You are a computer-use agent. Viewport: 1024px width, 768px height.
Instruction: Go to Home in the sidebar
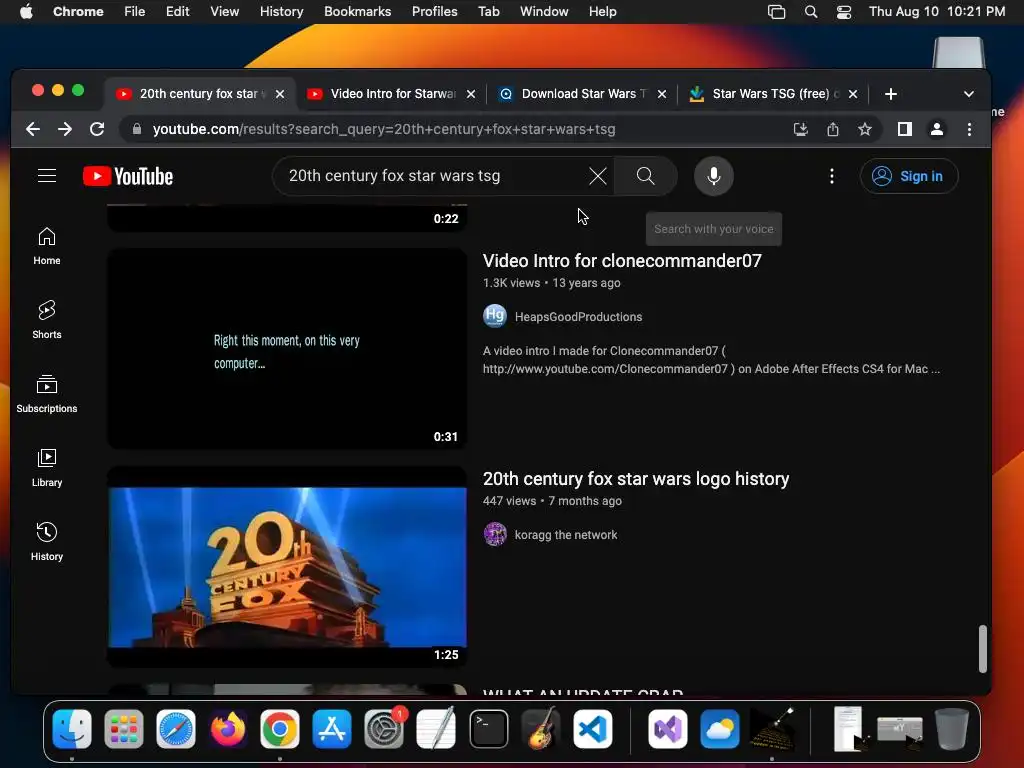[47, 246]
